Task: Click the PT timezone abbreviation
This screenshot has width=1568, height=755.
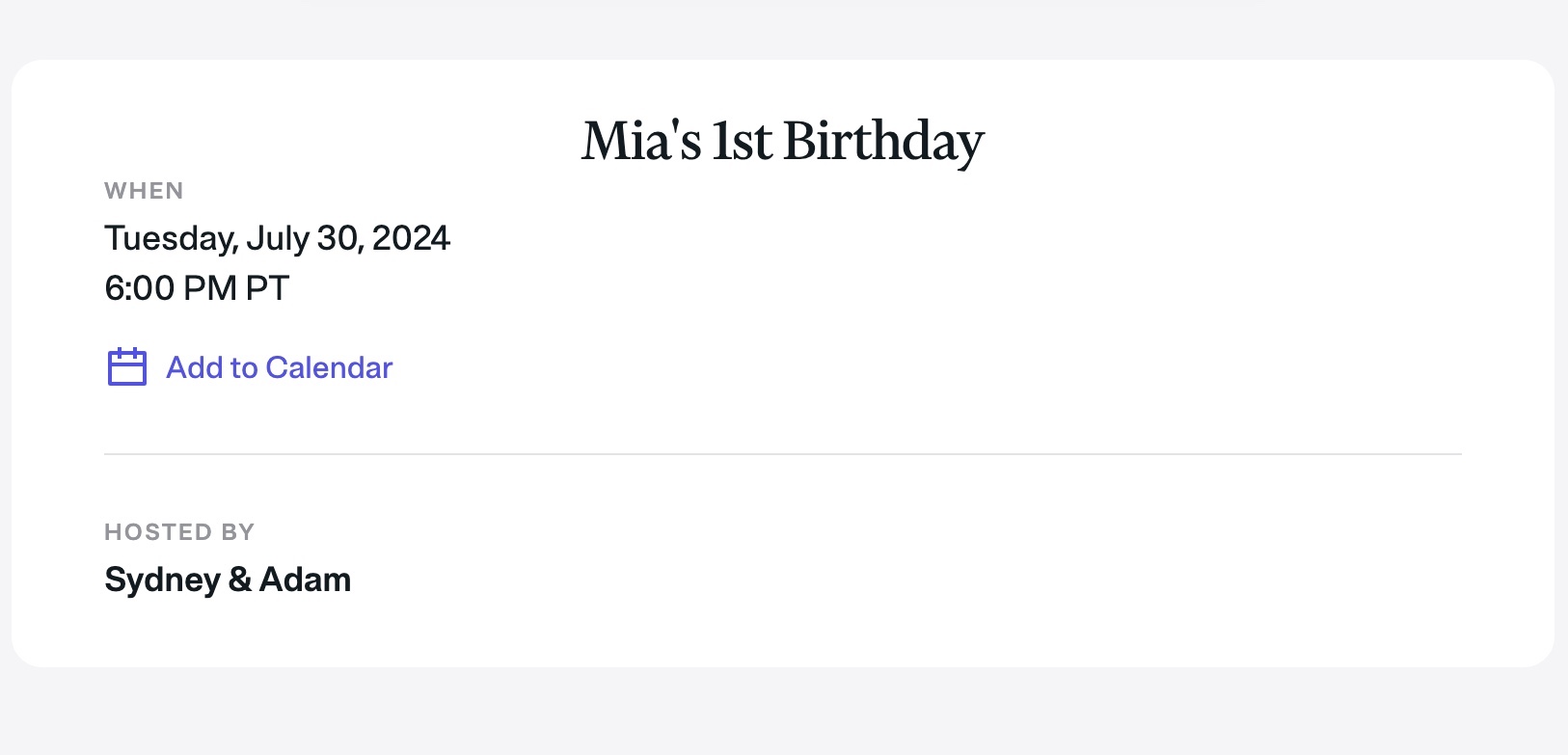Action: (267, 288)
